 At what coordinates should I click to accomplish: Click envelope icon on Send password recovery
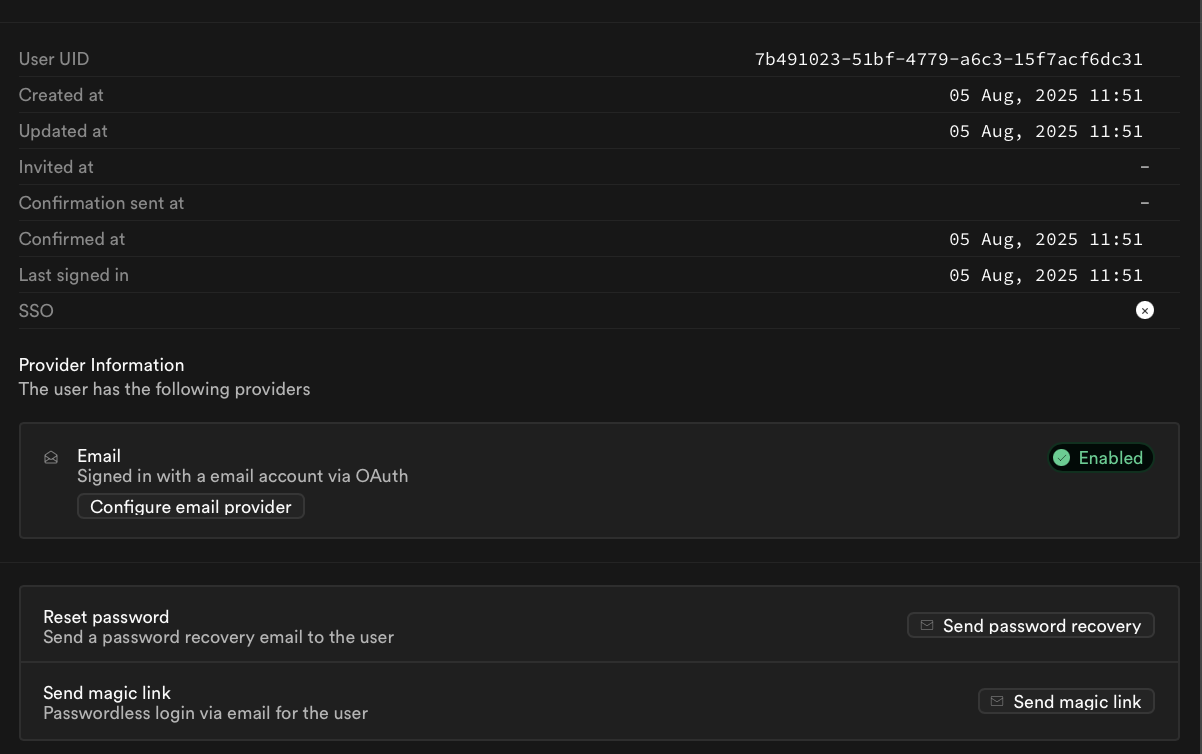927,625
